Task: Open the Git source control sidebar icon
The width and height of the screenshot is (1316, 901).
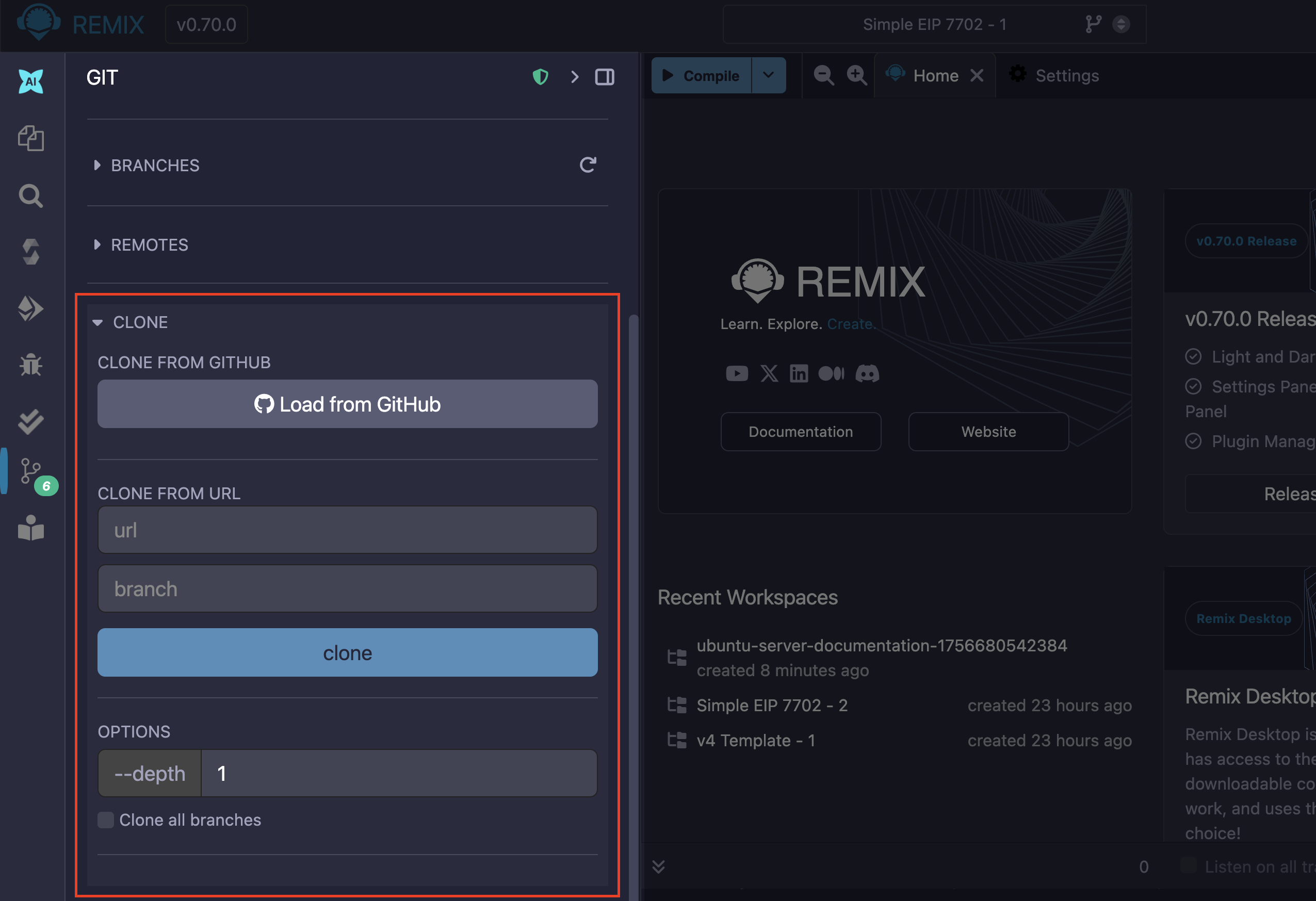Action: [30, 471]
